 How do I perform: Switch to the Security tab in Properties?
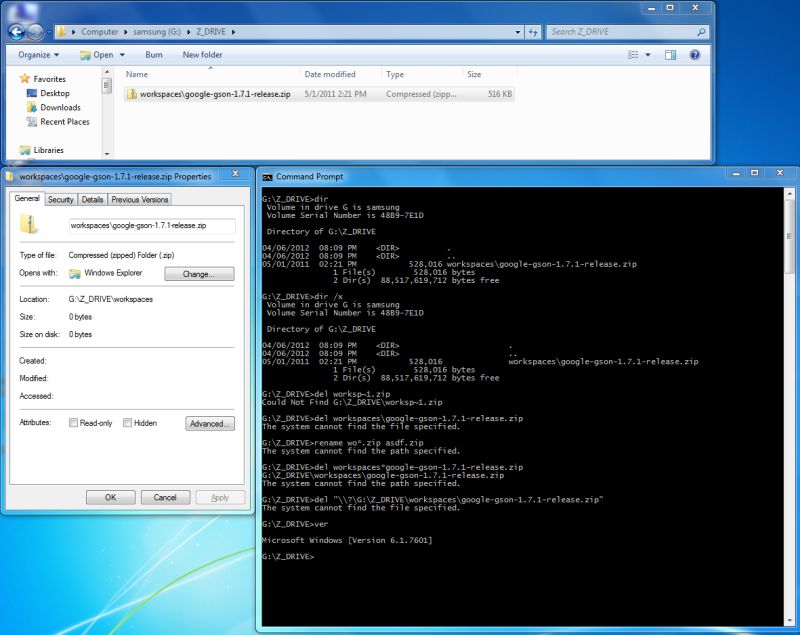point(62,199)
